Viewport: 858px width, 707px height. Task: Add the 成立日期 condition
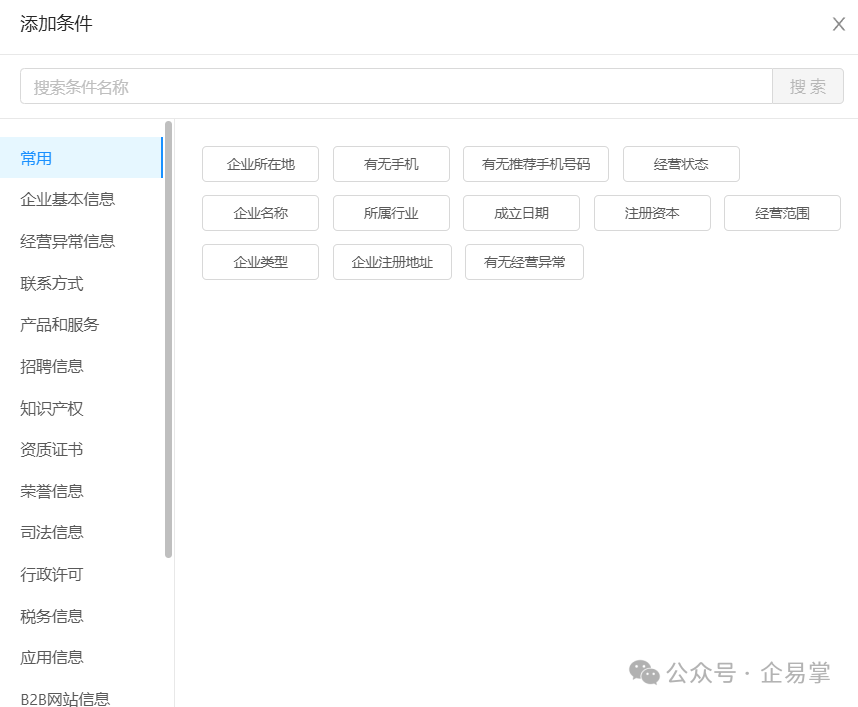coord(521,213)
